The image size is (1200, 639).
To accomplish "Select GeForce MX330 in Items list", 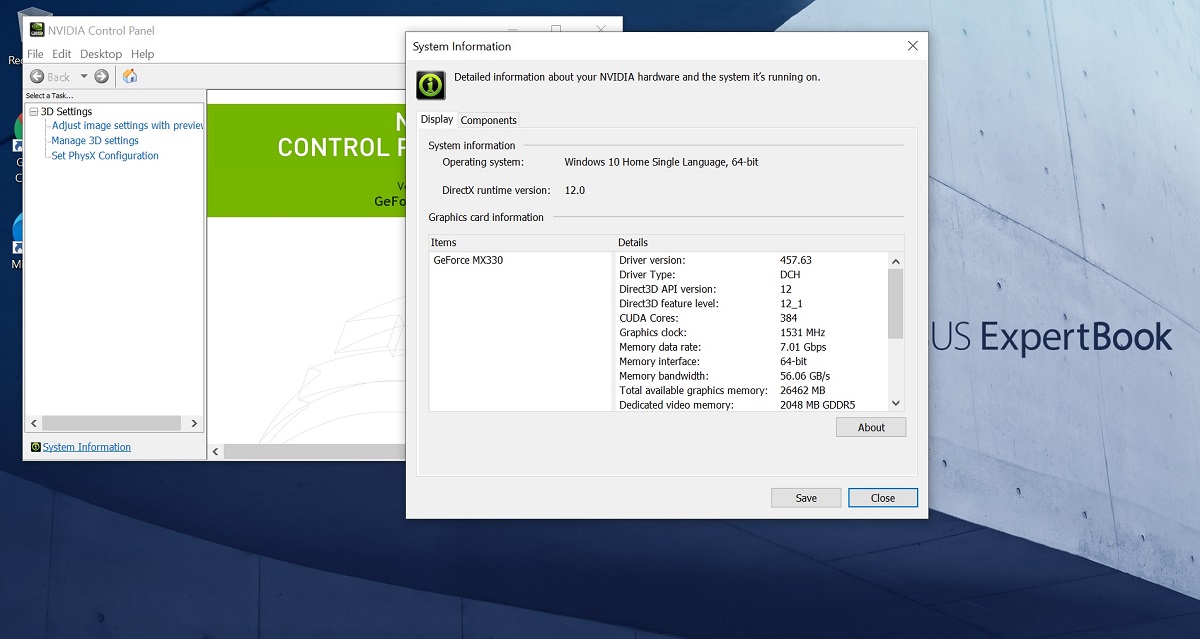I will coord(468,260).
